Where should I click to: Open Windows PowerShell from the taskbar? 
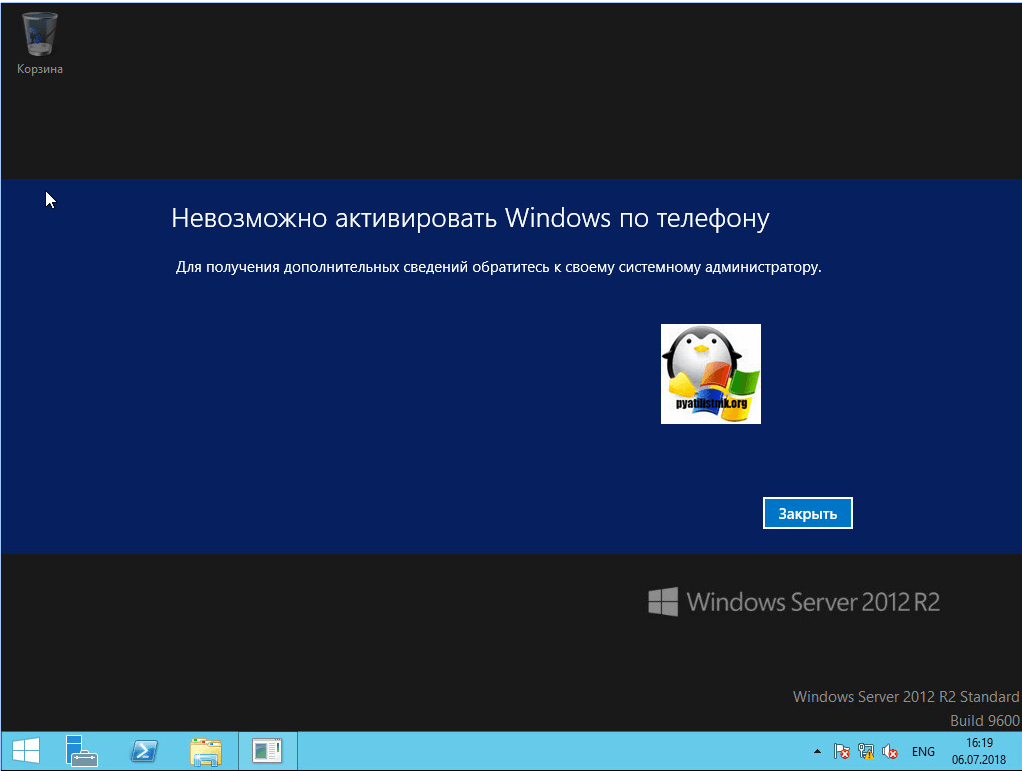tap(143, 751)
